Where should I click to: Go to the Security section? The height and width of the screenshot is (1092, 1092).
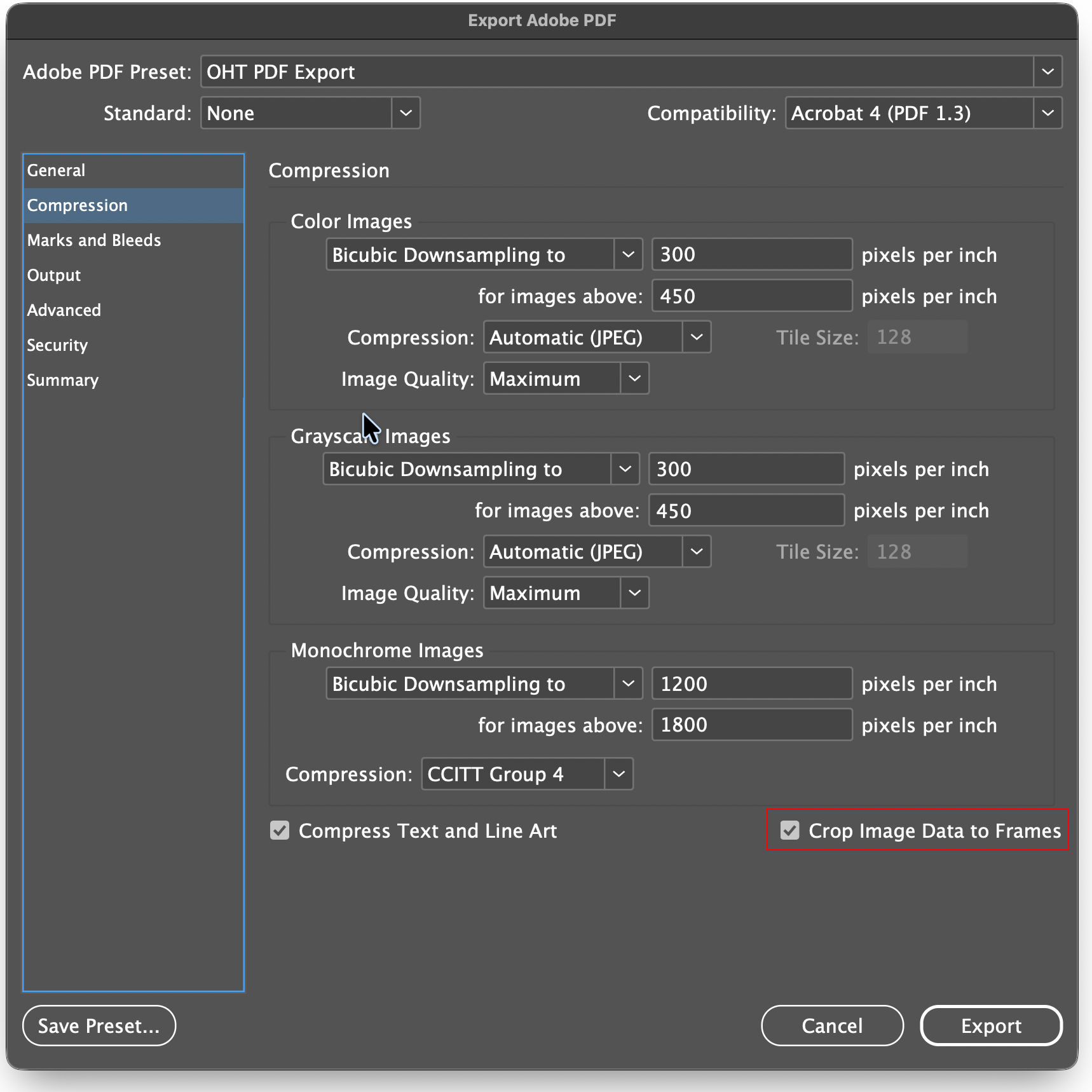point(57,345)
